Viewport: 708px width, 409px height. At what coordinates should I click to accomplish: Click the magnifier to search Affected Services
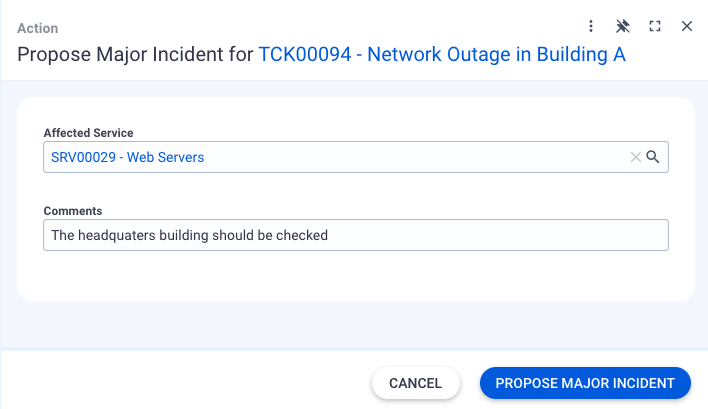[x=653, y=157]
